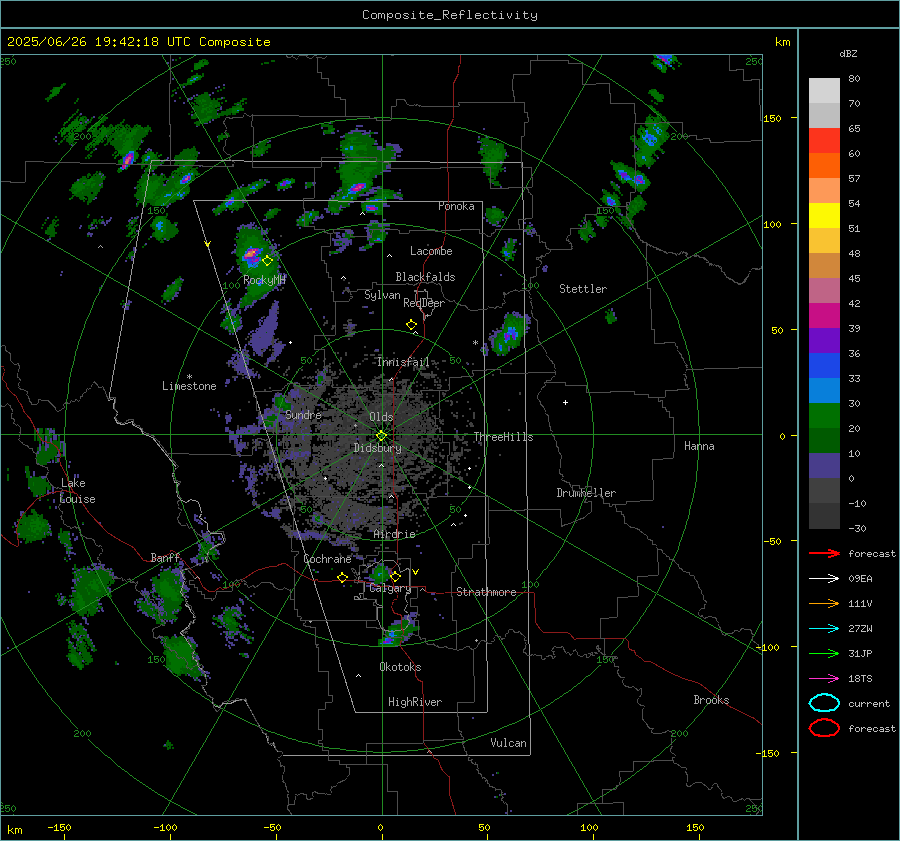Image resolution: width=900 pixels, height=841 pixels.
Task: Click the yellow diamond marker below Cochrane
Action: (342, 577)
